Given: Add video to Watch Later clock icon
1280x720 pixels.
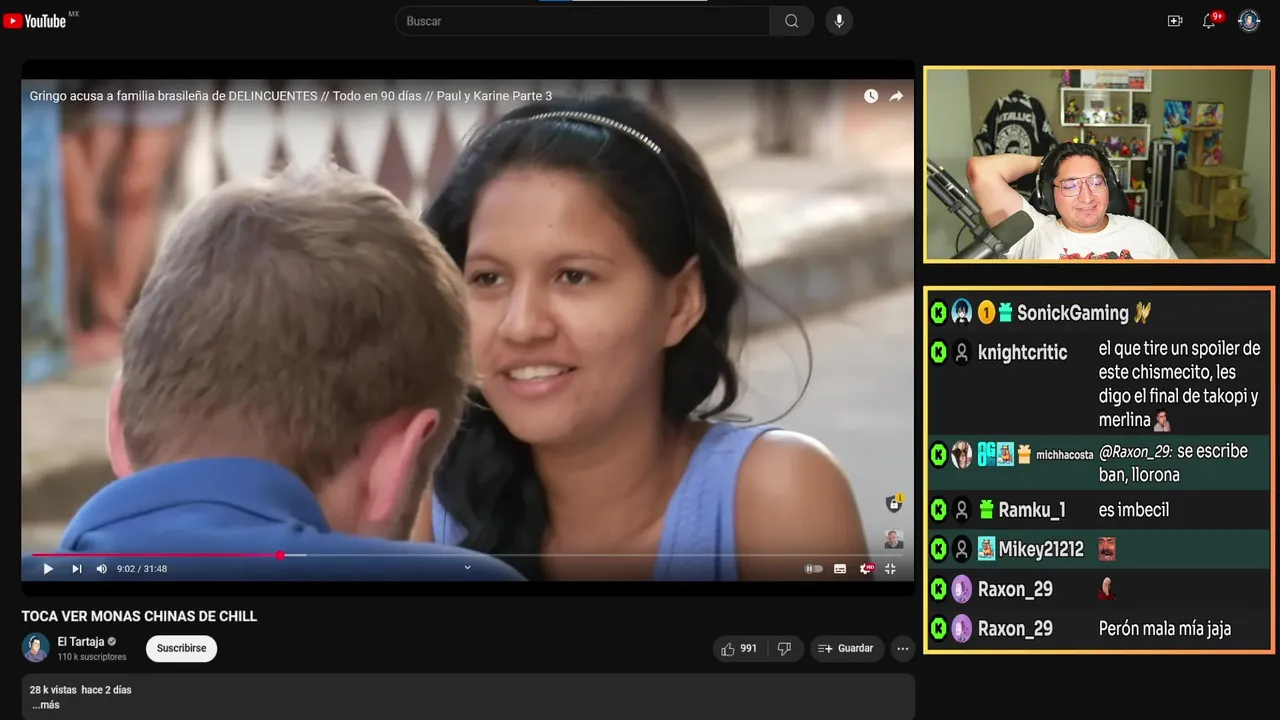Looking at the screenshot, I should point(871,96).
